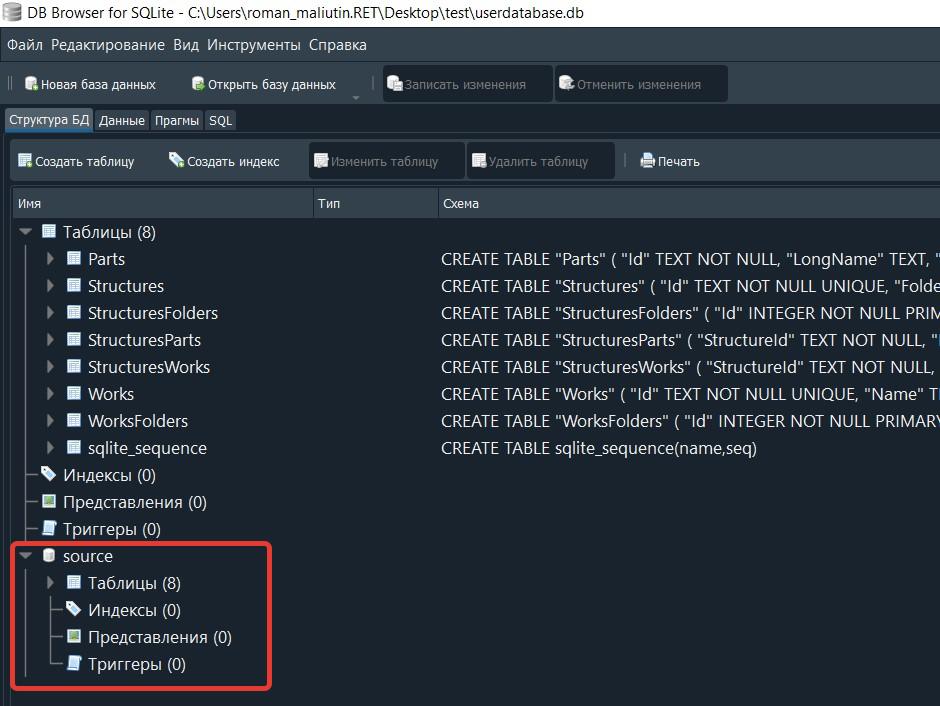Click the CREATE TABLE "WorksFolders" schema text
Screen dimensions: 940x706
click(x=690, y=421)
